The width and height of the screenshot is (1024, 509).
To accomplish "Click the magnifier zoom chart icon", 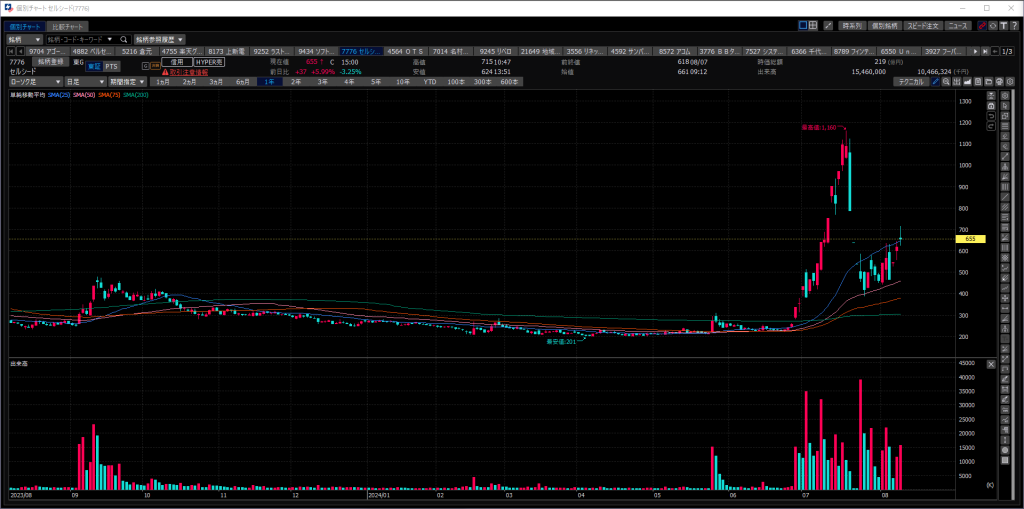I will click(x=946, y=82).
